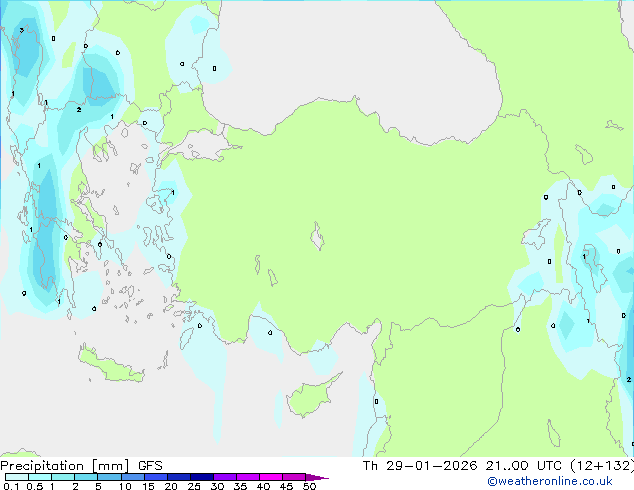
Task: Click the weatheronline.co.uk copyright link
Action: click(549, 481)
